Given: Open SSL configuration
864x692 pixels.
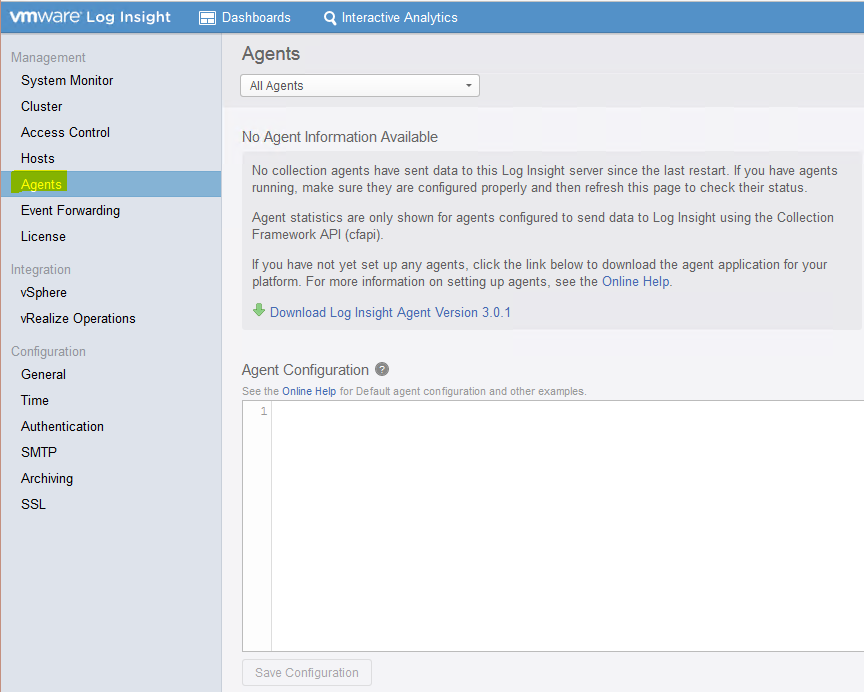Looking at the screenshot, I should click(33, 504).
